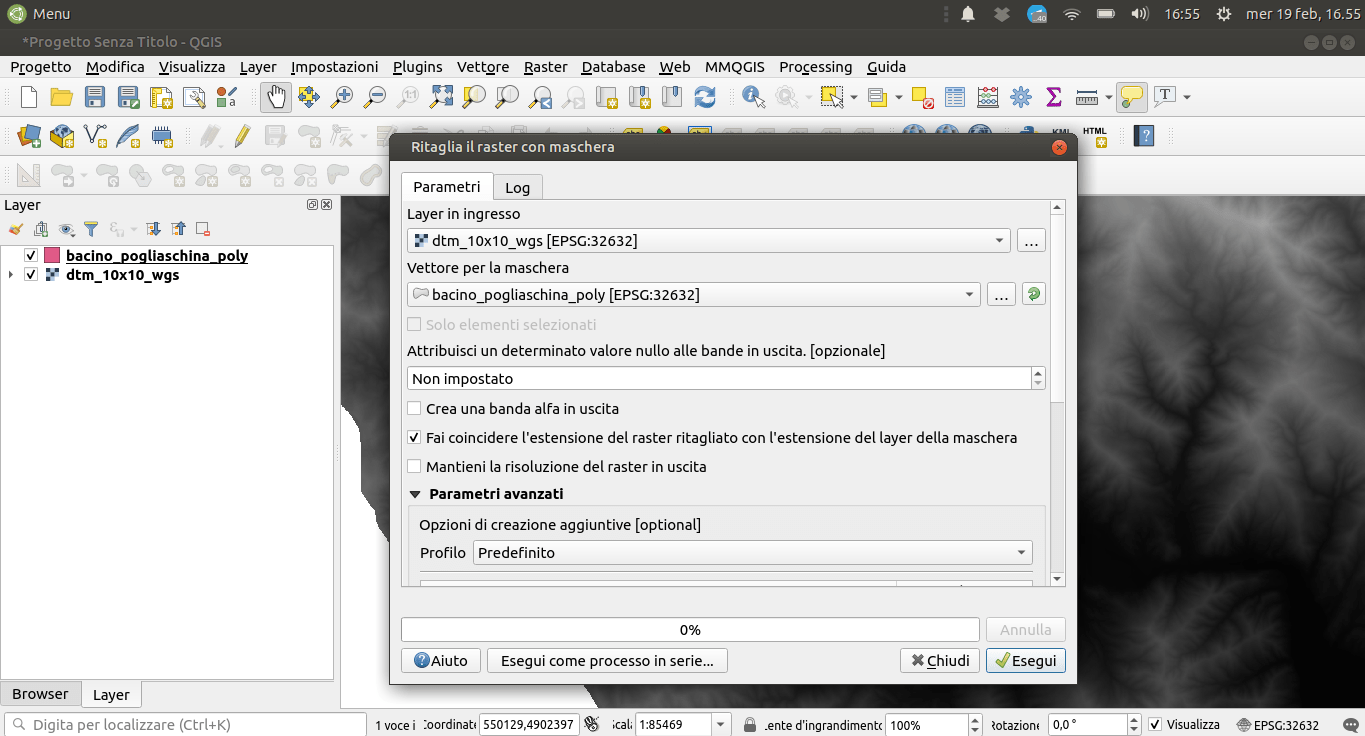
Task: Open the Profilo 'Predefinito' dropdown
Action: 753,553
